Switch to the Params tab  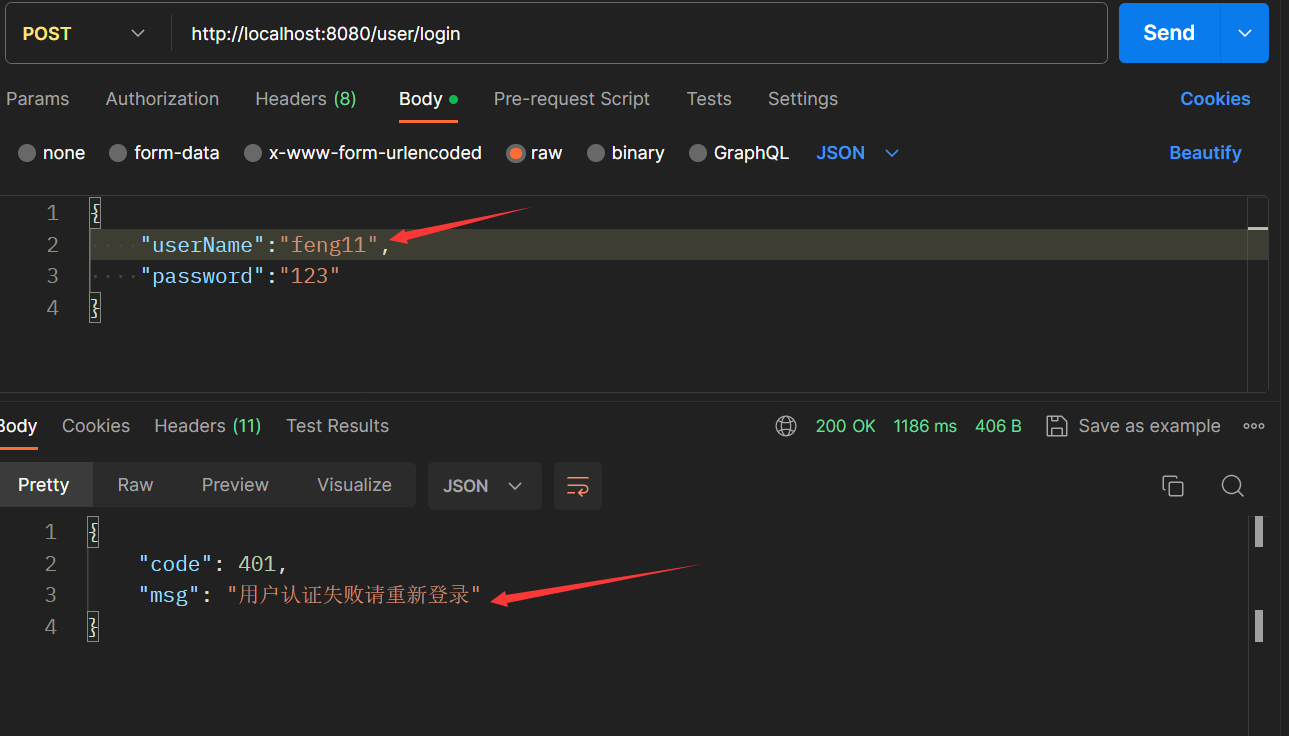[38, 99]
